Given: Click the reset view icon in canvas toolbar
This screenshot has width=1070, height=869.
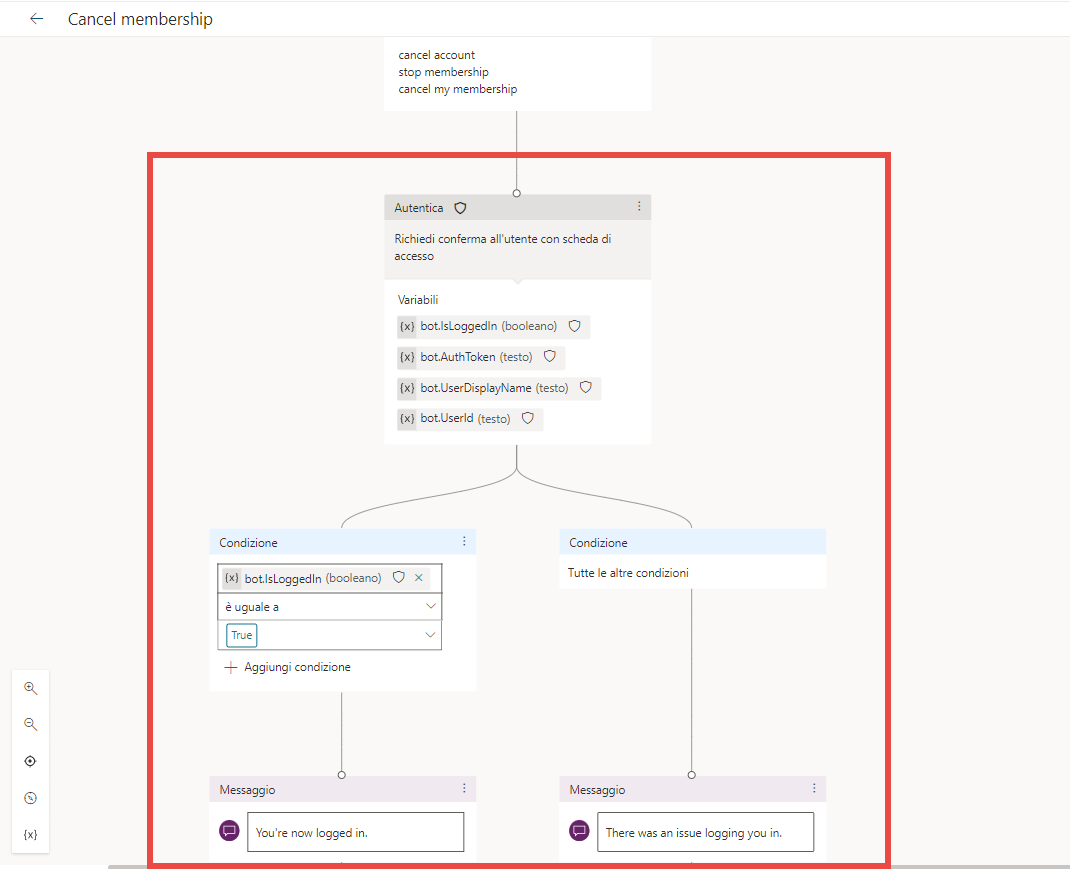Looking at the screenshot, I should tap(30, 798).
